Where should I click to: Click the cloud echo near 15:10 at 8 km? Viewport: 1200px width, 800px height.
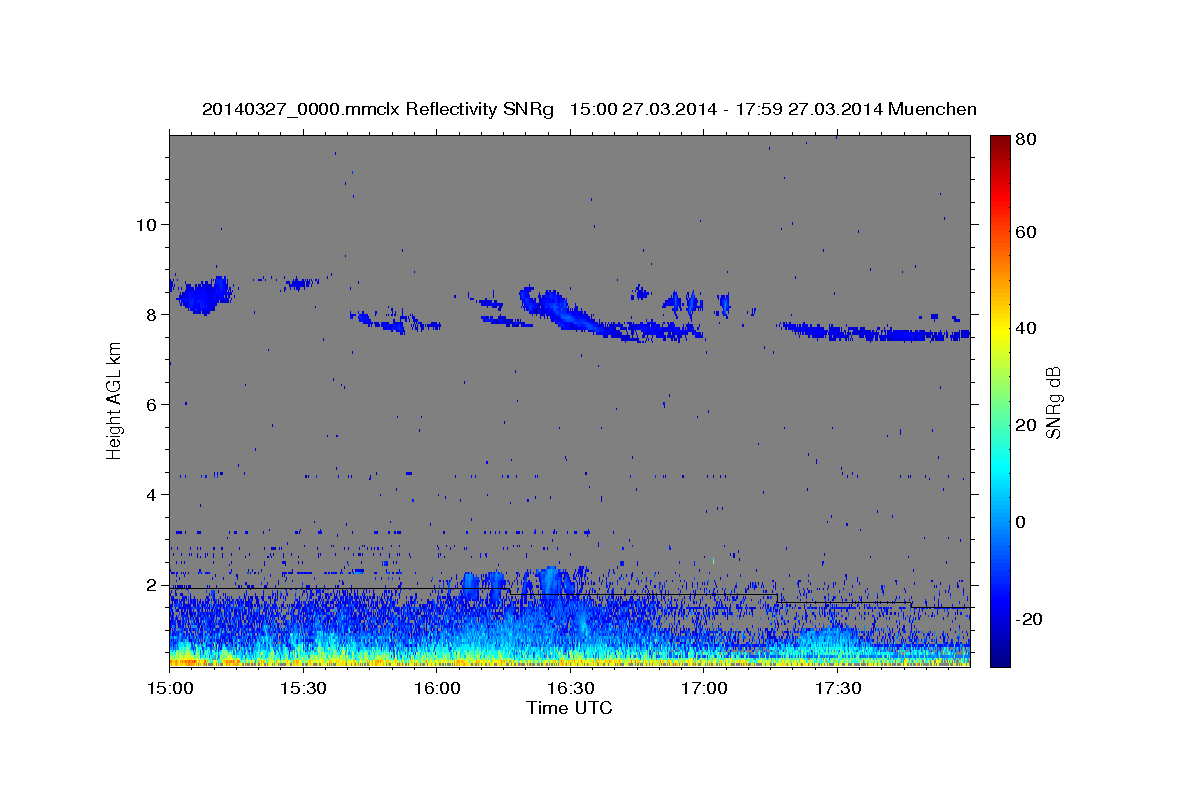point(204,295)
